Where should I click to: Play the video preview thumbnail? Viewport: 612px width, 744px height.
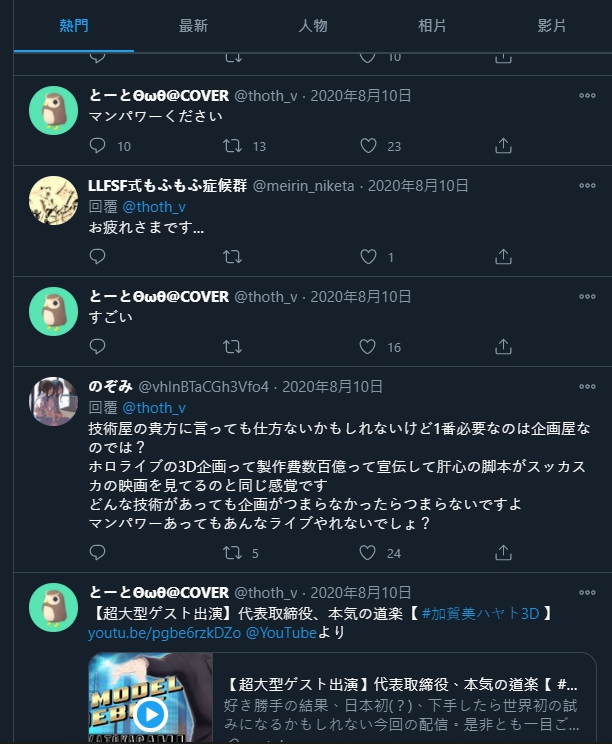(x=151, y=714)
